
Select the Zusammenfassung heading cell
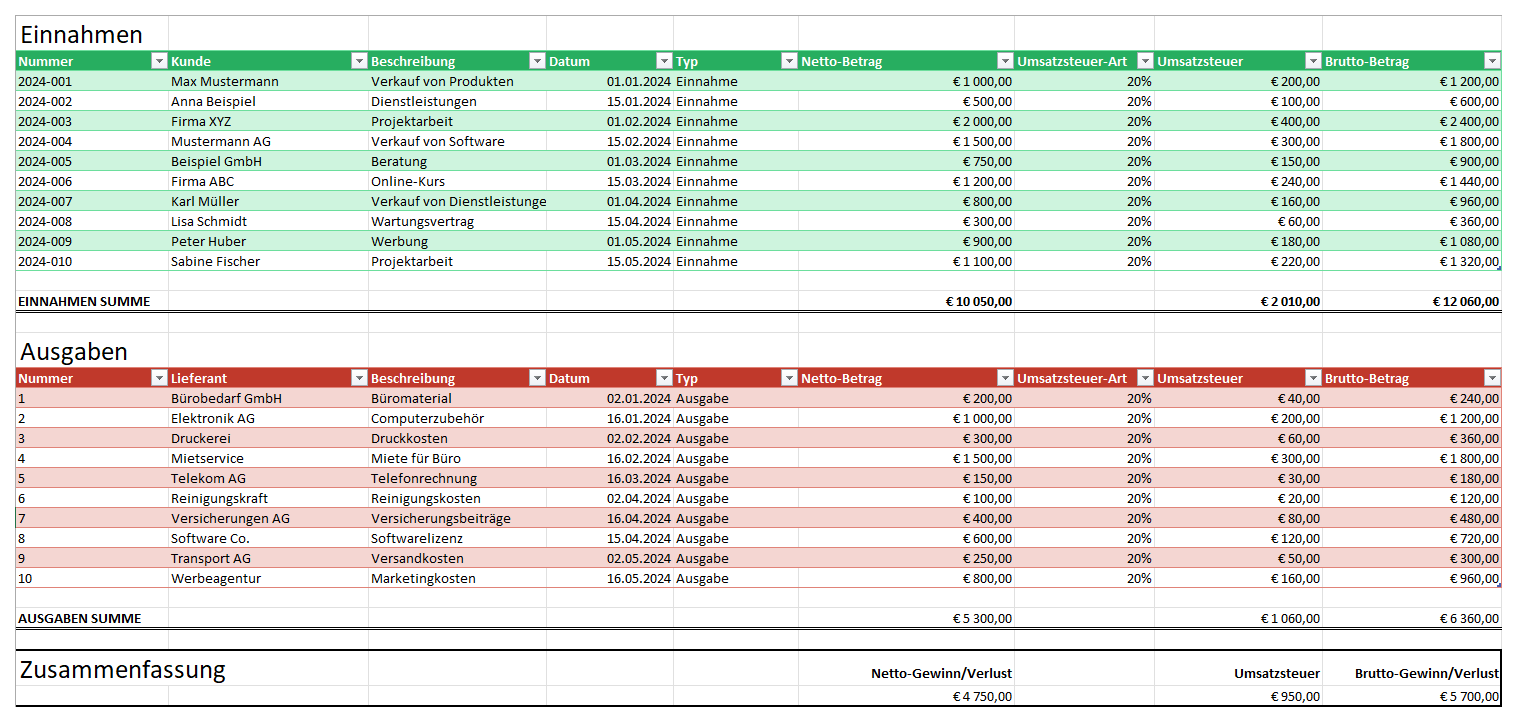point(122,670)
